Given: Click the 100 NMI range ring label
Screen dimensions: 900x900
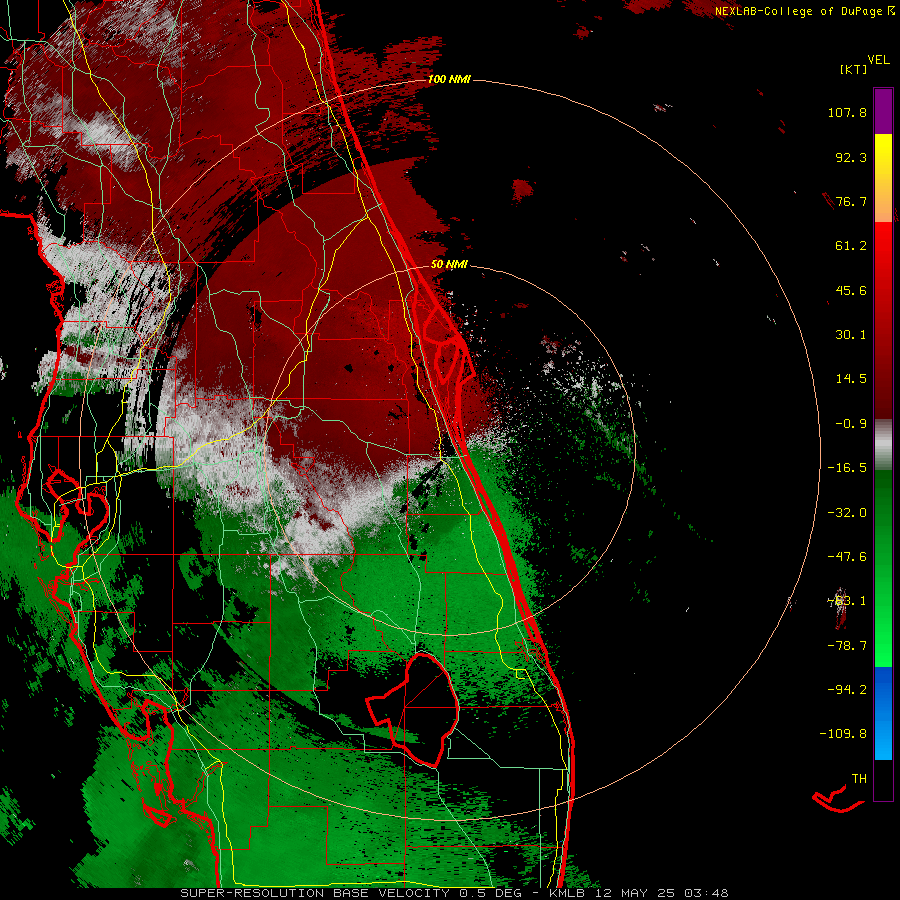Looking at the screenshot, I should coord(449,79).
